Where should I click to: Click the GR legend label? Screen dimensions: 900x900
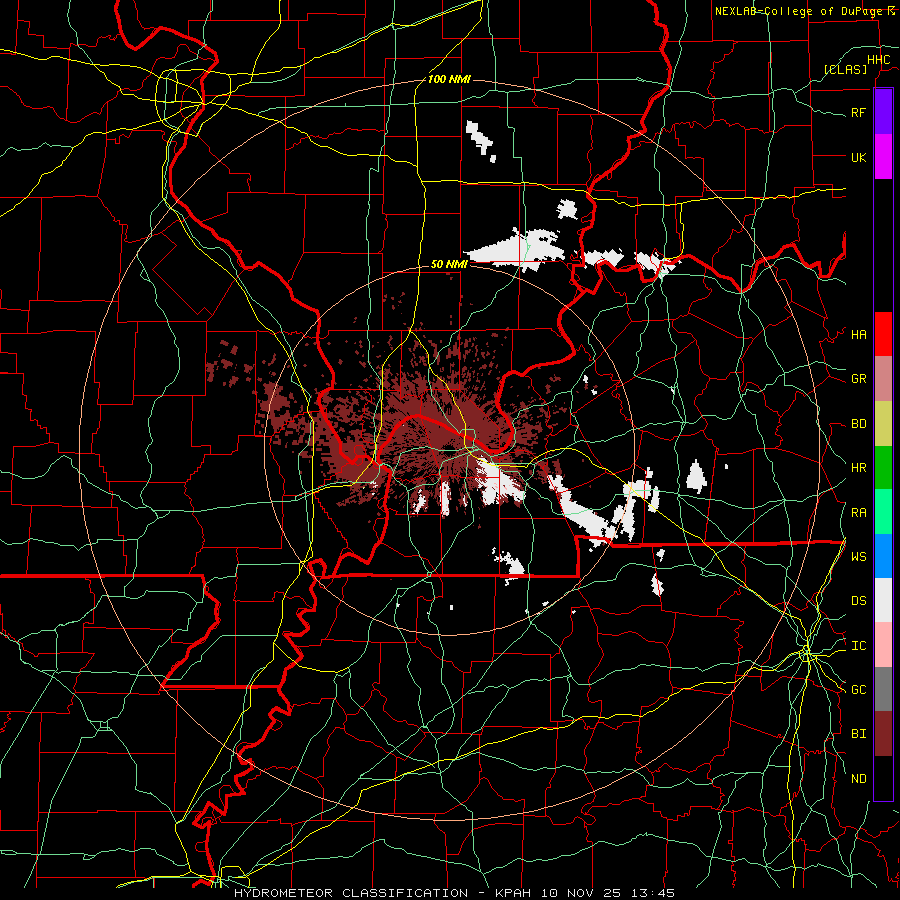[858, 379]
